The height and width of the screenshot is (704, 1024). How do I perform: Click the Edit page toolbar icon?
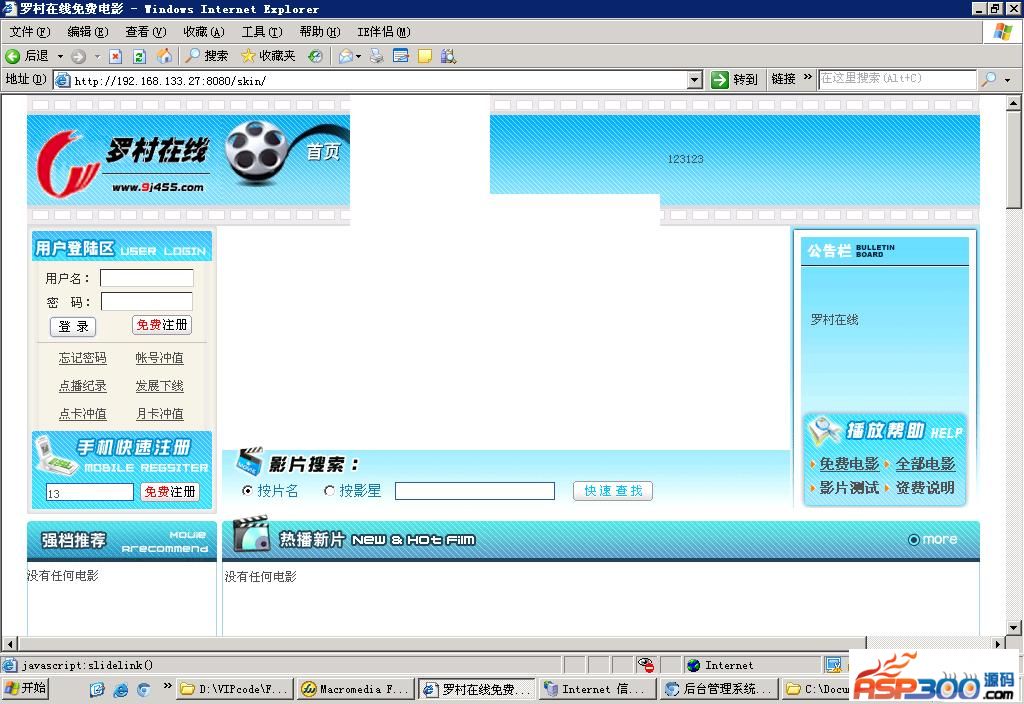[x=401, y=56]
